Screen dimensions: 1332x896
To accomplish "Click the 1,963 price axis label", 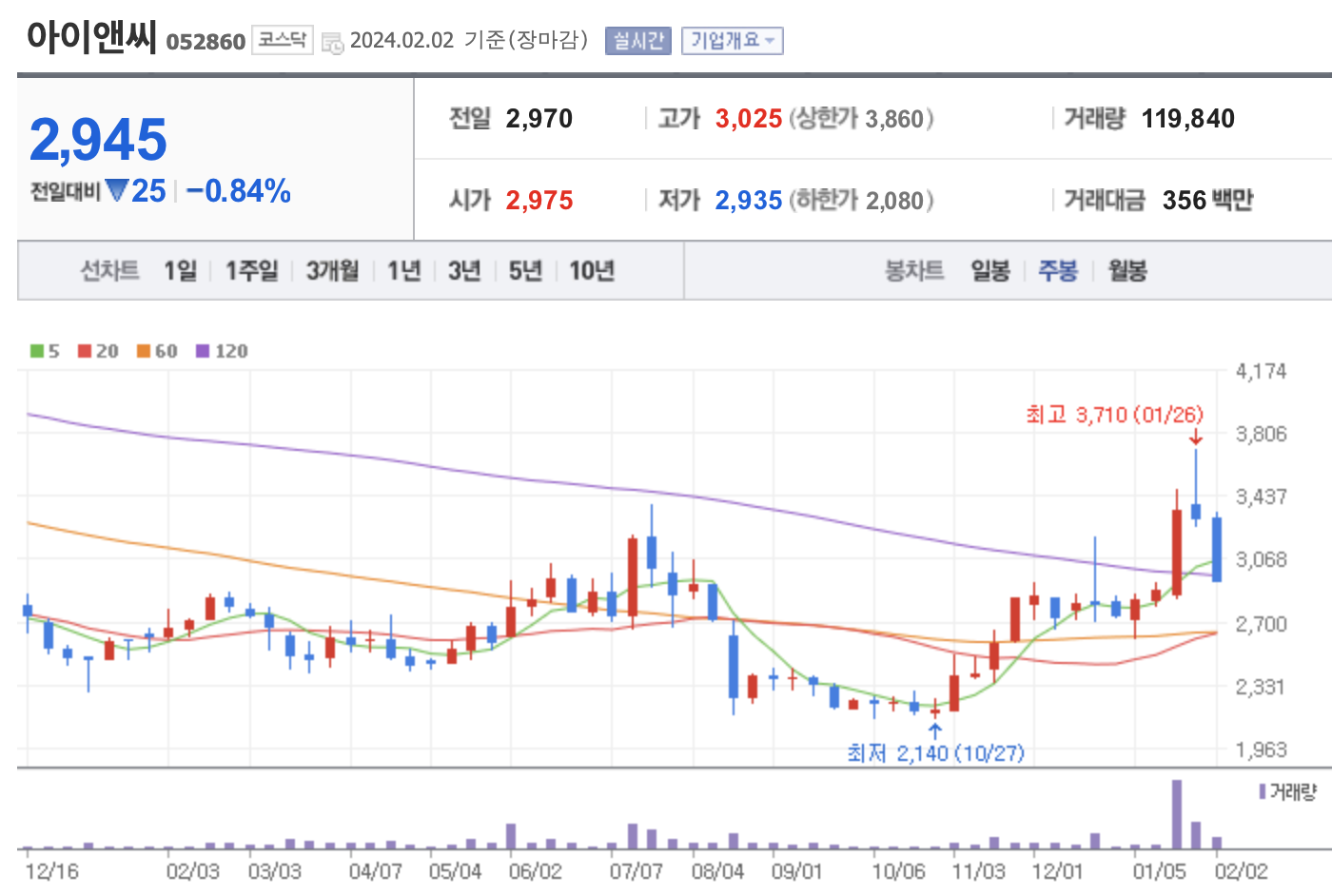I will pyautogui.click(x=1261, y=750).
